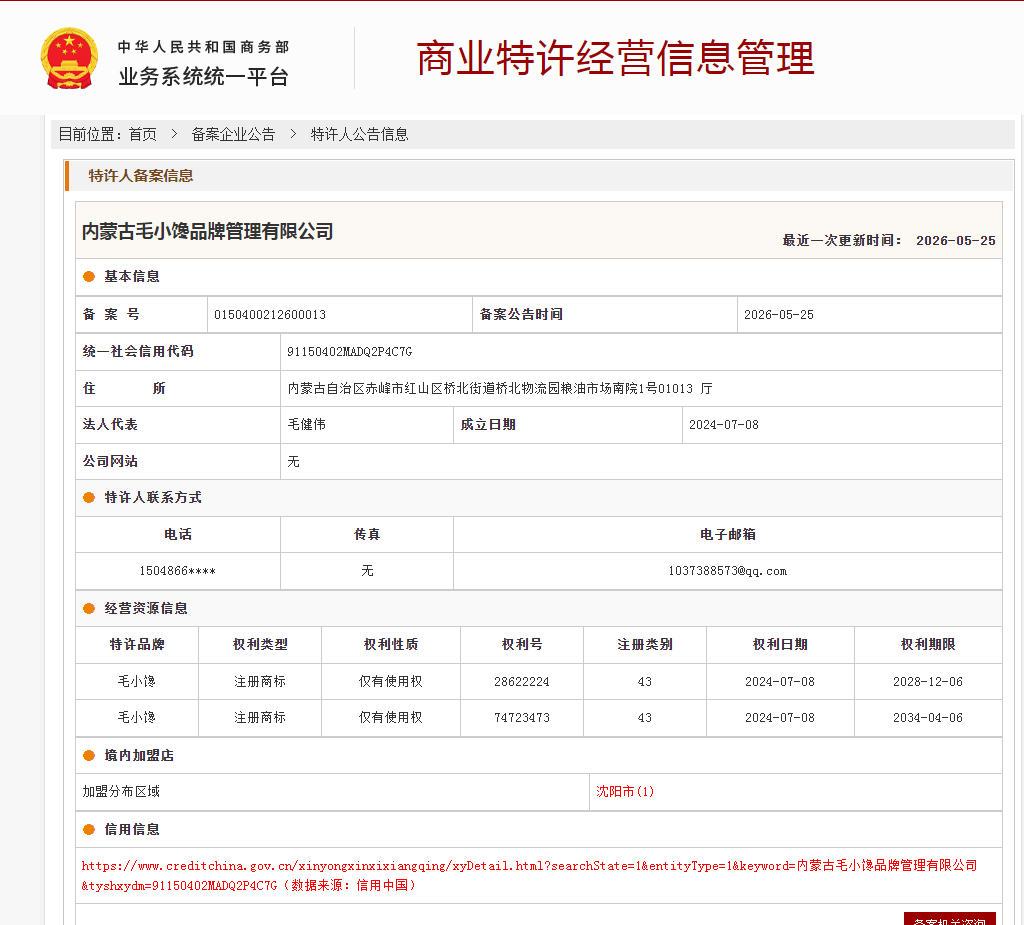The height and width of the screenshot is (925, 1024).
Task: Click 基本信息 section heading
Action: coord(132,276)
